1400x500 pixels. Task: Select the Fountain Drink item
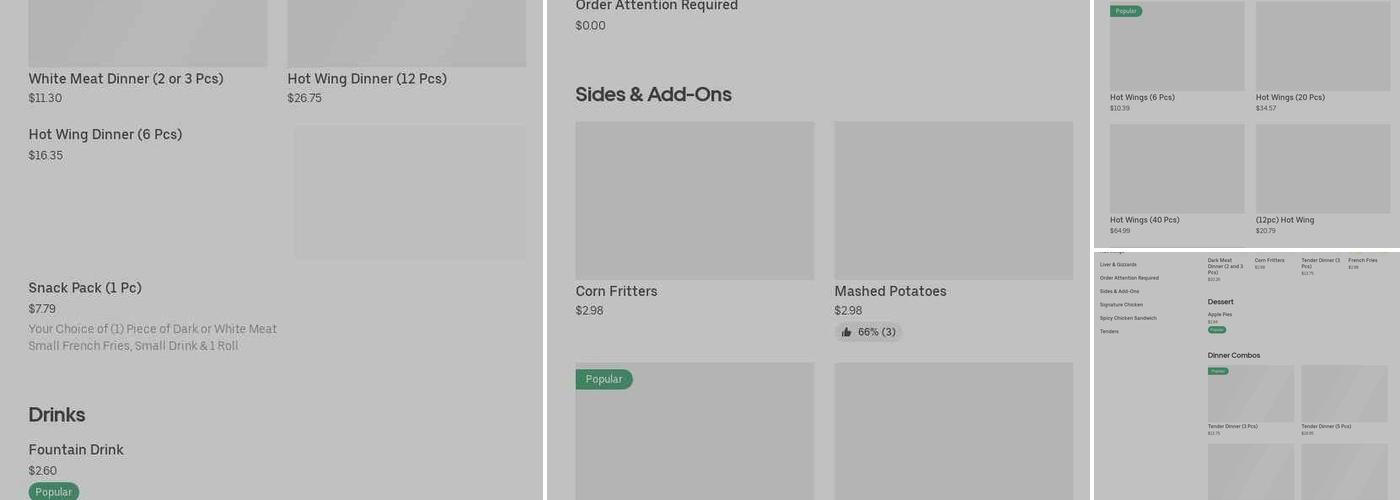[x=76, y=450]
